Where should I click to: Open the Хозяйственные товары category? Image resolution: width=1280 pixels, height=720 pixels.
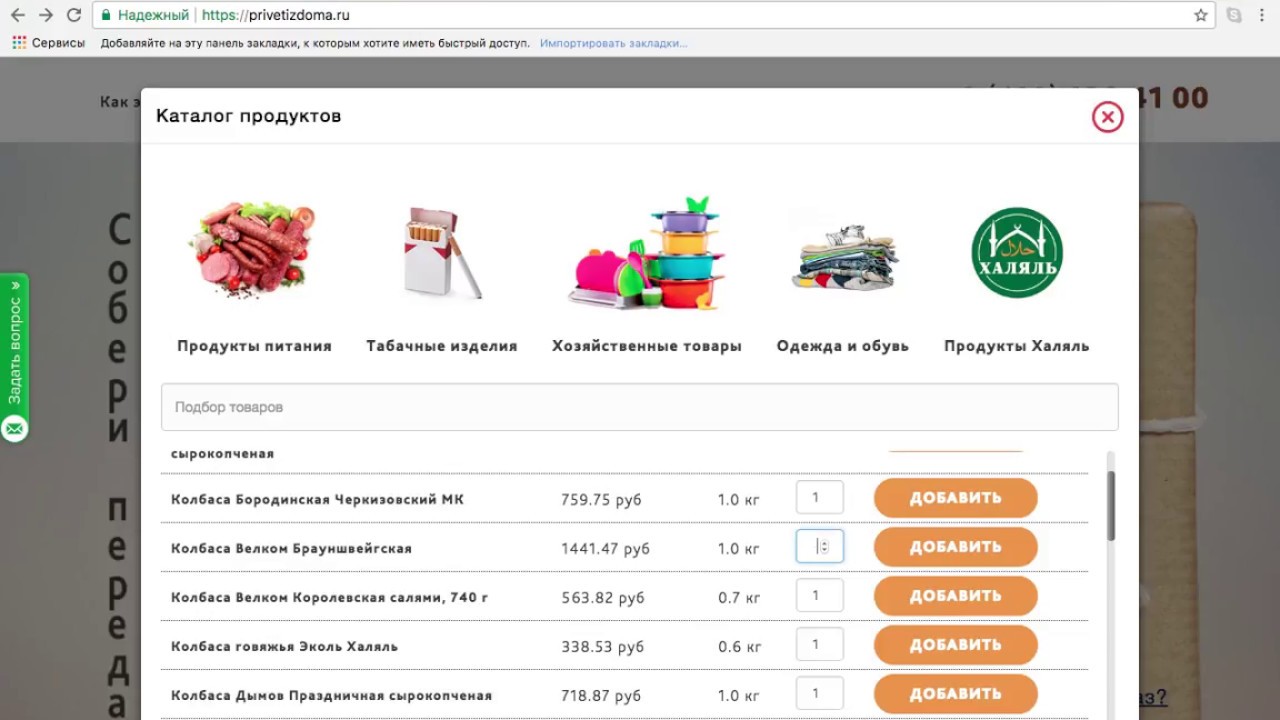point(647,346)
